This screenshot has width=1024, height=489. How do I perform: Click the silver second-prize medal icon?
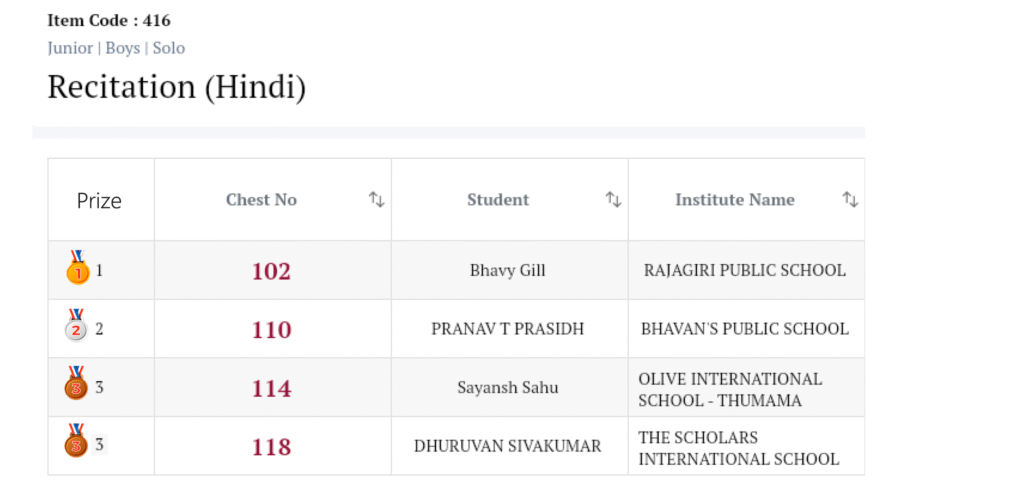tap(77, 327)
